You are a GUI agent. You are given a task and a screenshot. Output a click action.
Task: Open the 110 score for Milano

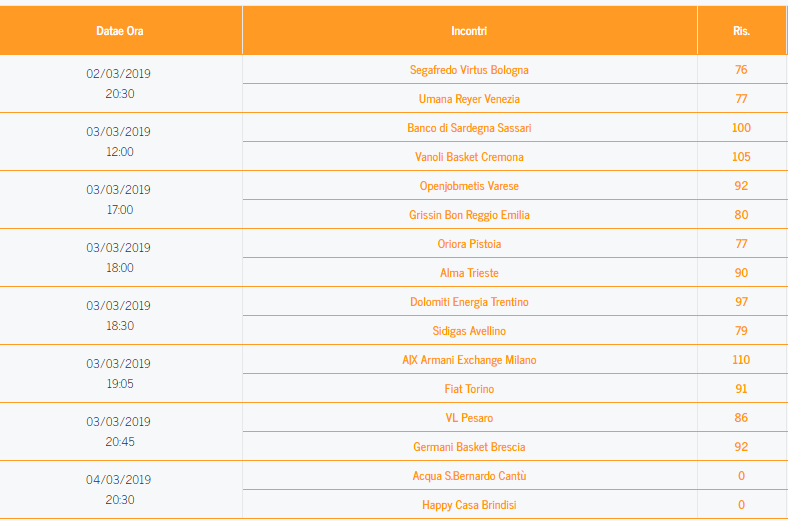[741, 360]
